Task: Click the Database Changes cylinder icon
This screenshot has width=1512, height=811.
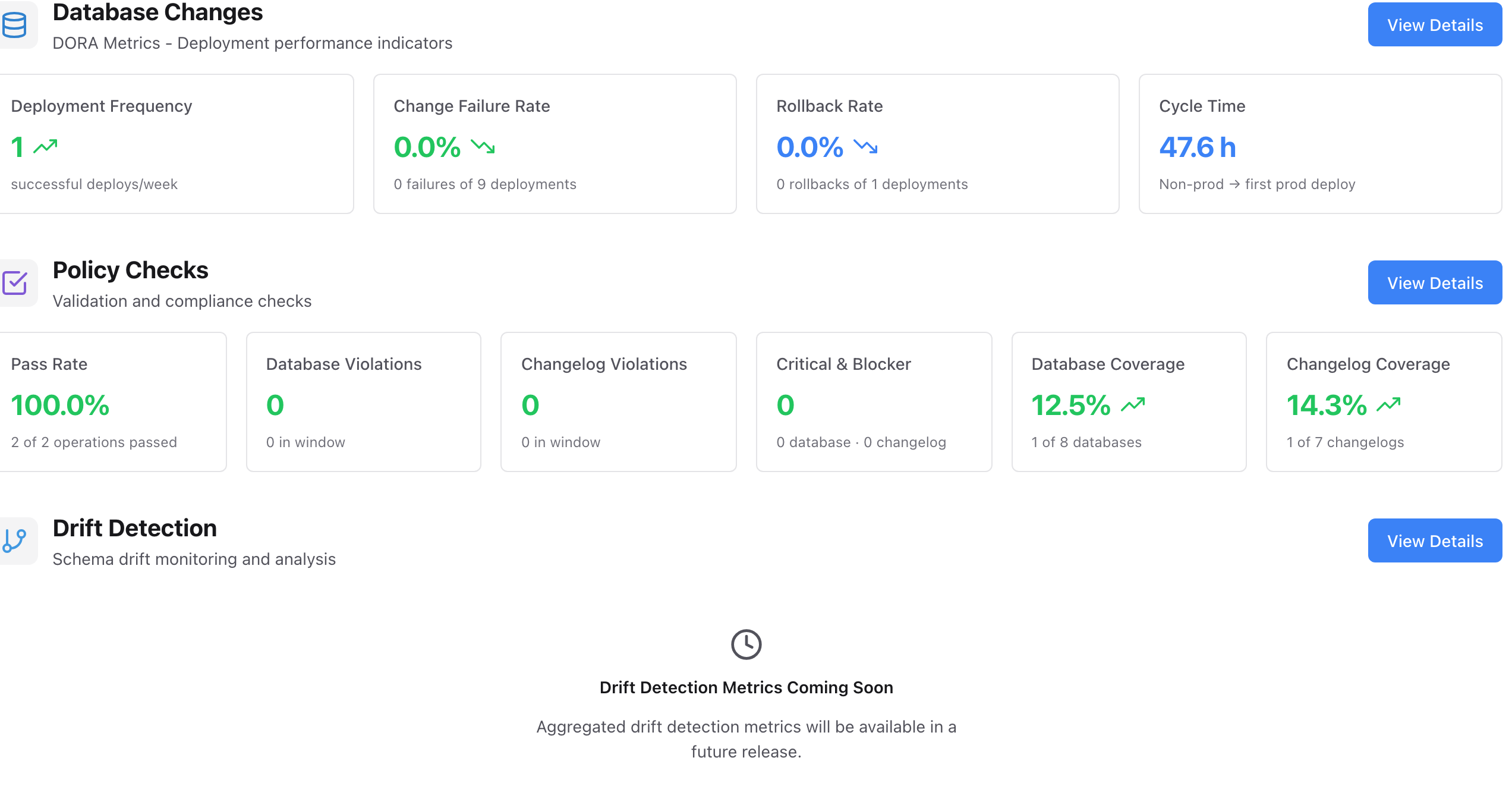Action: click(x=14, y=25)
